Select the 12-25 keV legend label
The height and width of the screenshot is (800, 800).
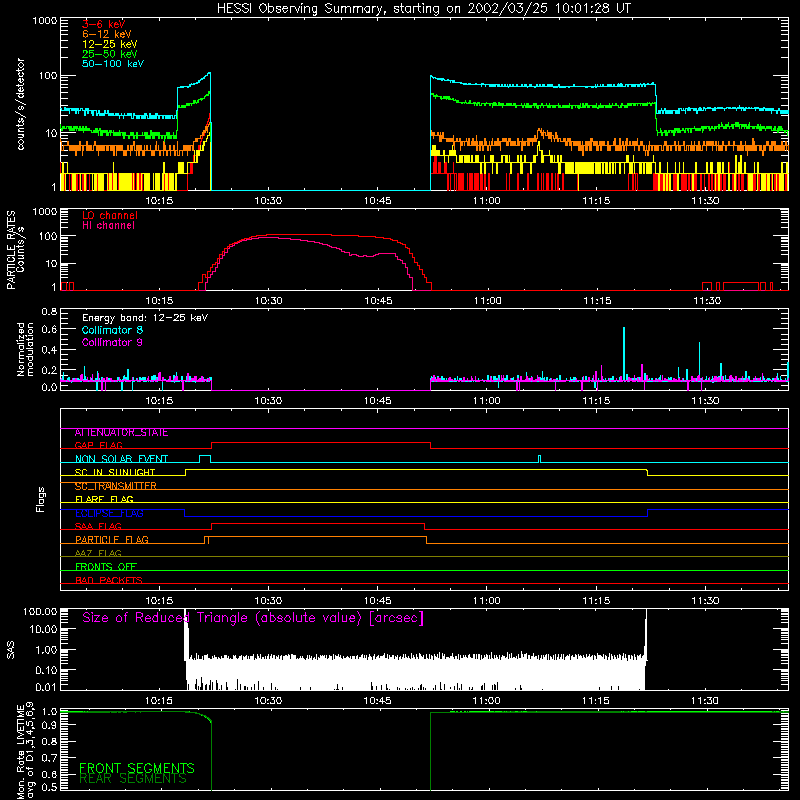[x=110, y=44]
